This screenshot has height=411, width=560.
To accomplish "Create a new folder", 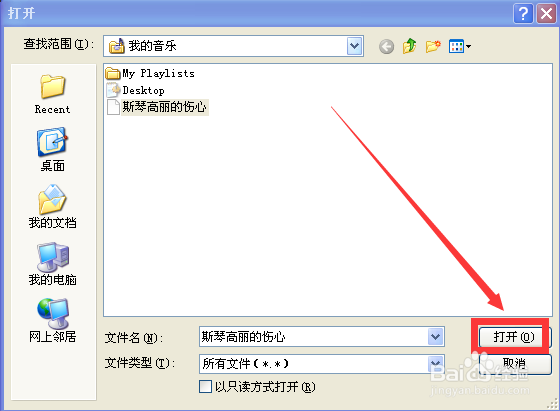I will click(433, 46).
